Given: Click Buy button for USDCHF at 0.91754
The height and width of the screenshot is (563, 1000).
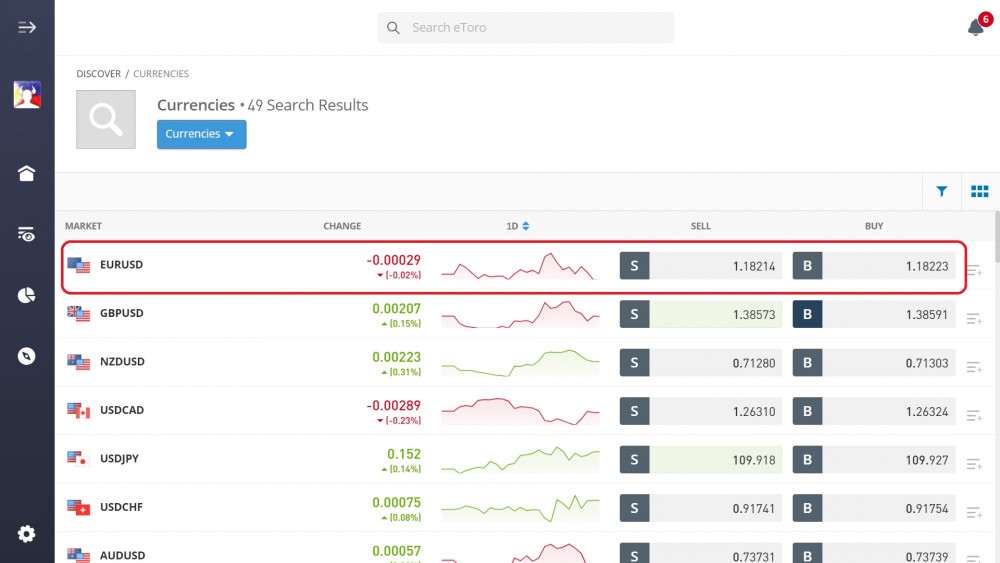Looking at the screenshot, I should tap(874, 508).
